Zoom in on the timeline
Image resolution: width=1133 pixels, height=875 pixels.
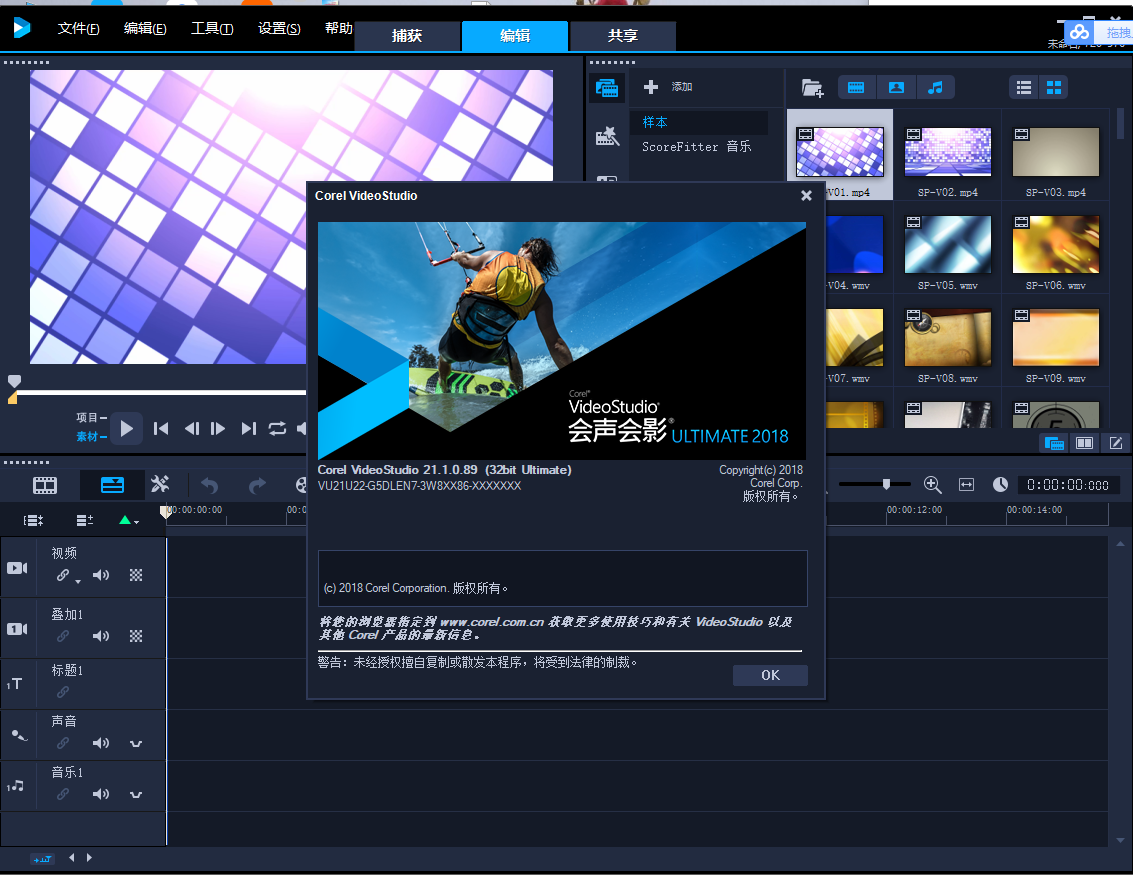click(x=932, y=485)
